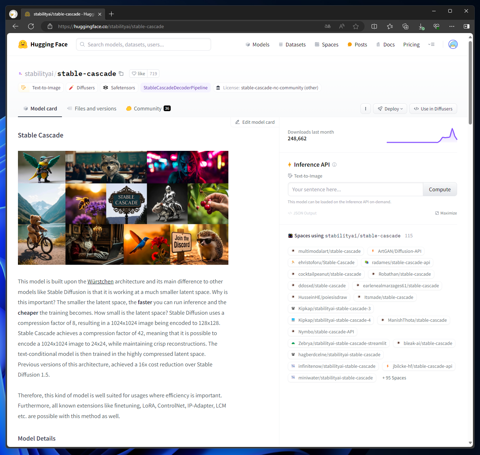
Task: Open the jbilcke-hf/stable-cascade-api space
Action: pyautogui.click(x=419, y=366)
